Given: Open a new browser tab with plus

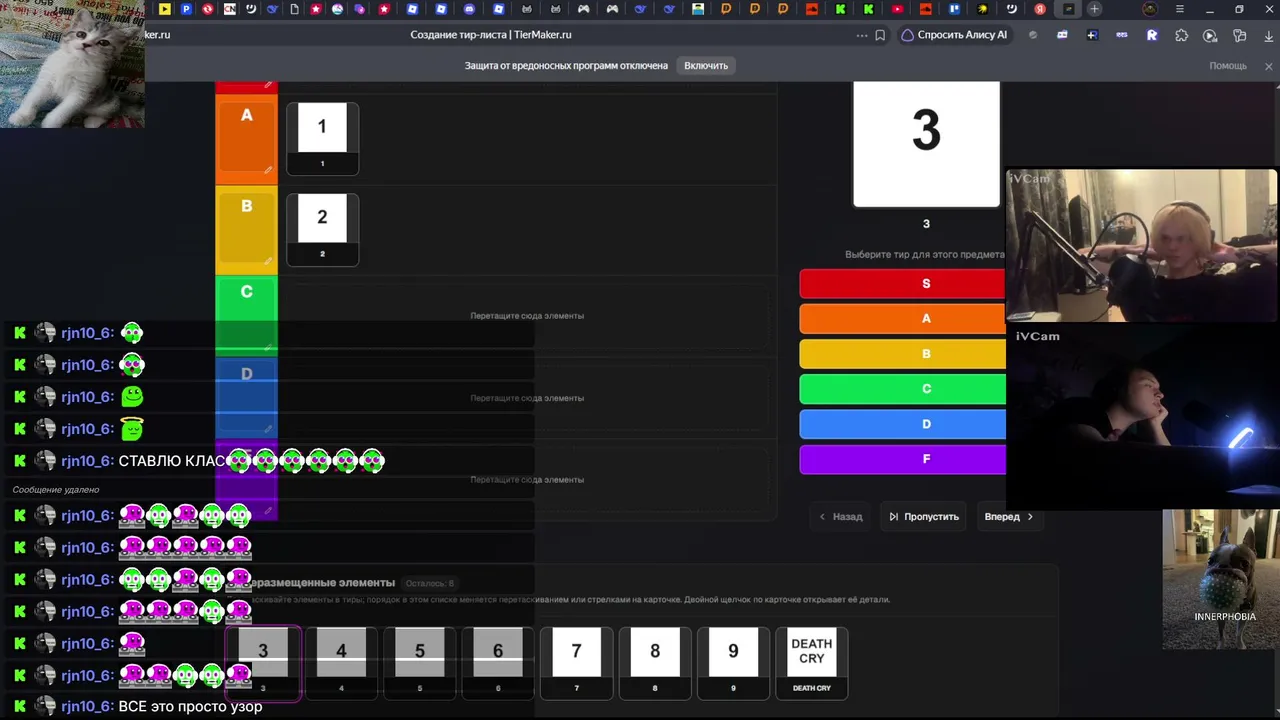Looking at the screenshot, I should (1095, 9).
